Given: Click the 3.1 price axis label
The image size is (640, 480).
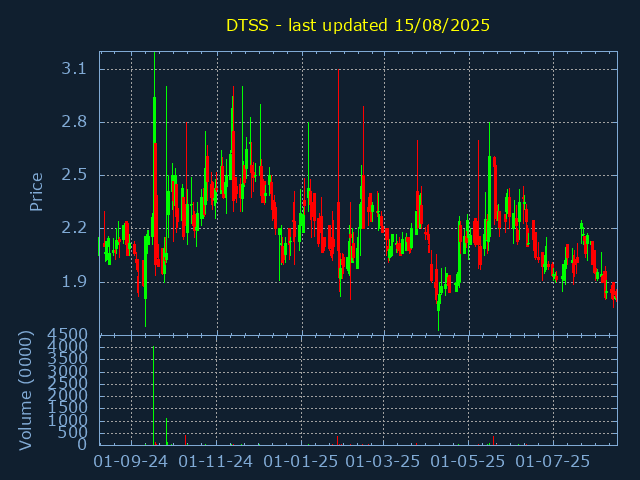Looking at the screenshot, I should (x=74, y=69).
